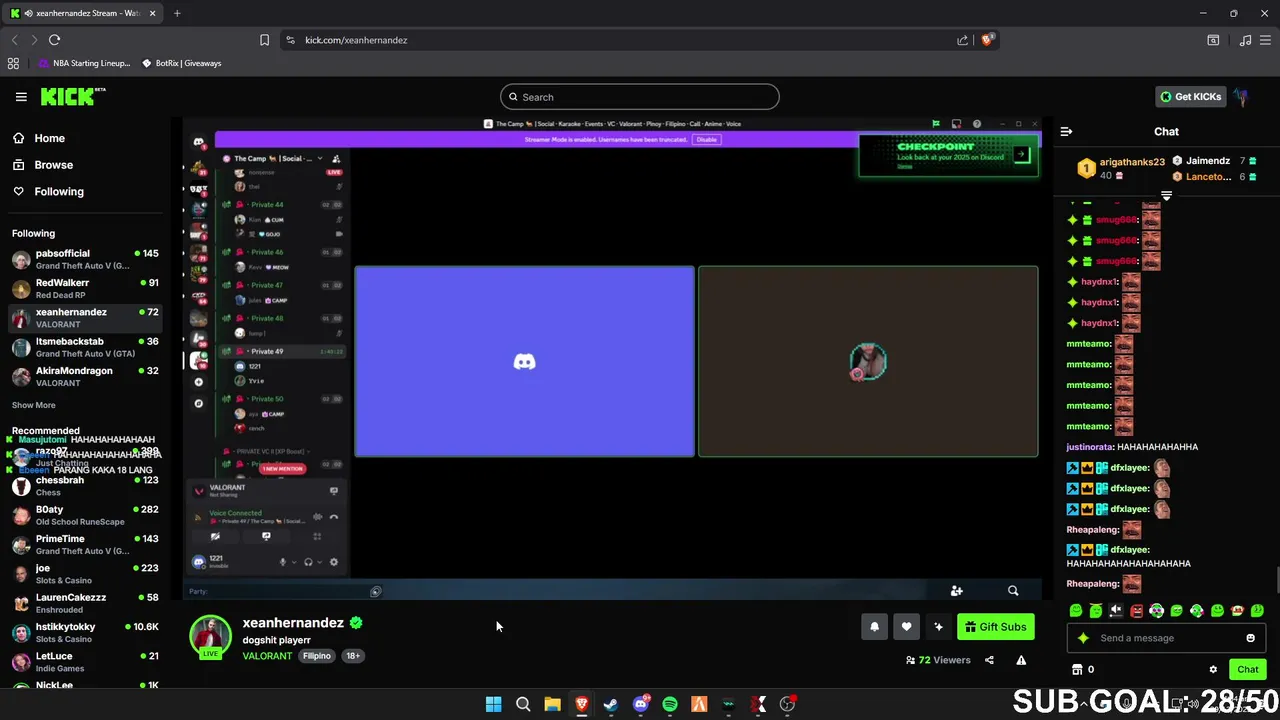Toggle follow with the heart button

click(x=906, y=627)
